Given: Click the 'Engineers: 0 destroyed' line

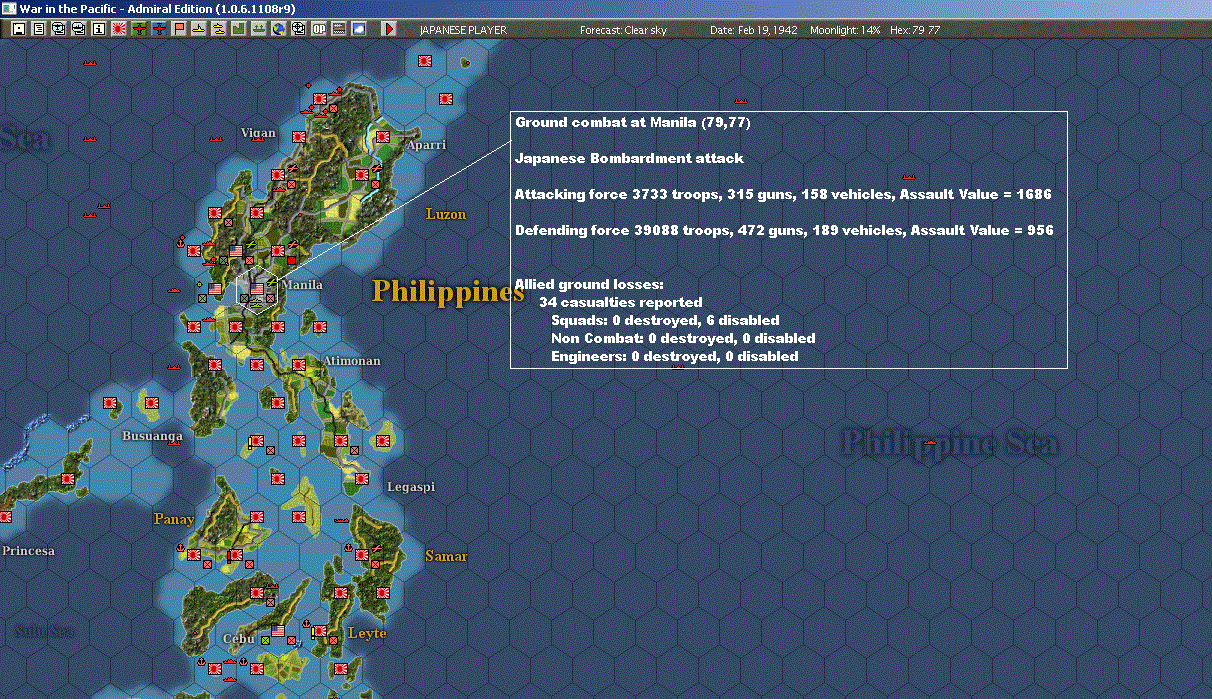Looking at the screenshot, I should (x=675, y=356).
